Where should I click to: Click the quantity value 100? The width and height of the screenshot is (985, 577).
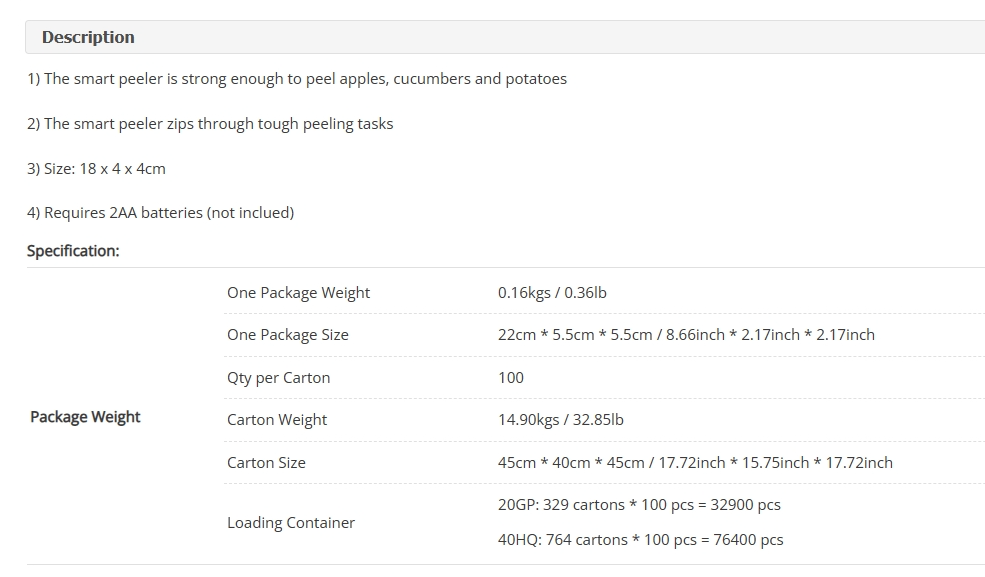pyautogui.click(x=511, y=378)
